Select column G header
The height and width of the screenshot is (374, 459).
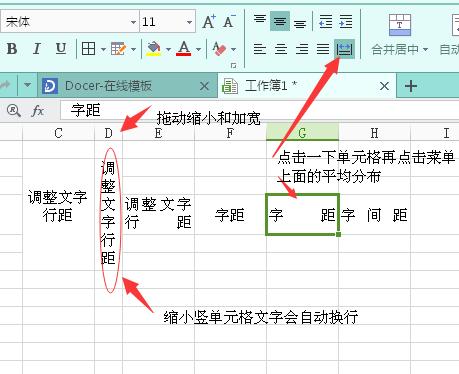click(x=302, y=132)
